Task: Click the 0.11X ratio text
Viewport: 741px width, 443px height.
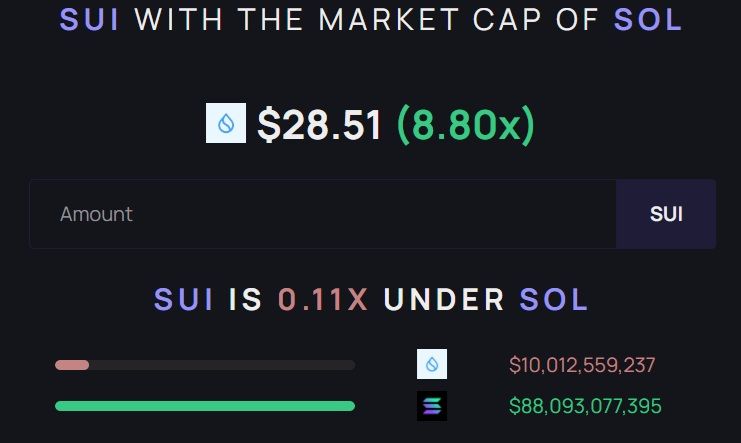Action: [323, 300]
